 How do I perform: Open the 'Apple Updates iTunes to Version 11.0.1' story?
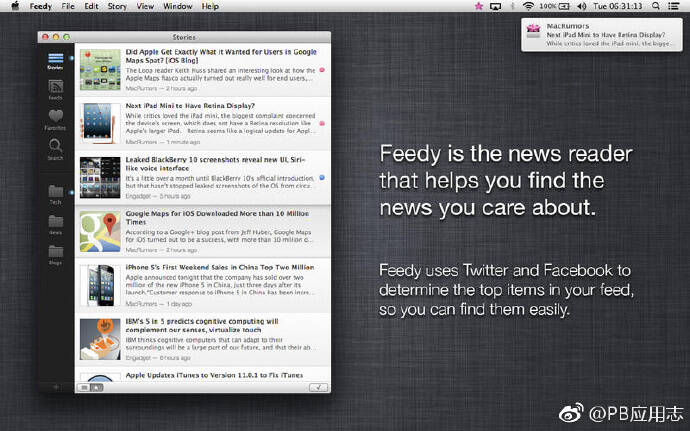pos(203,374)
